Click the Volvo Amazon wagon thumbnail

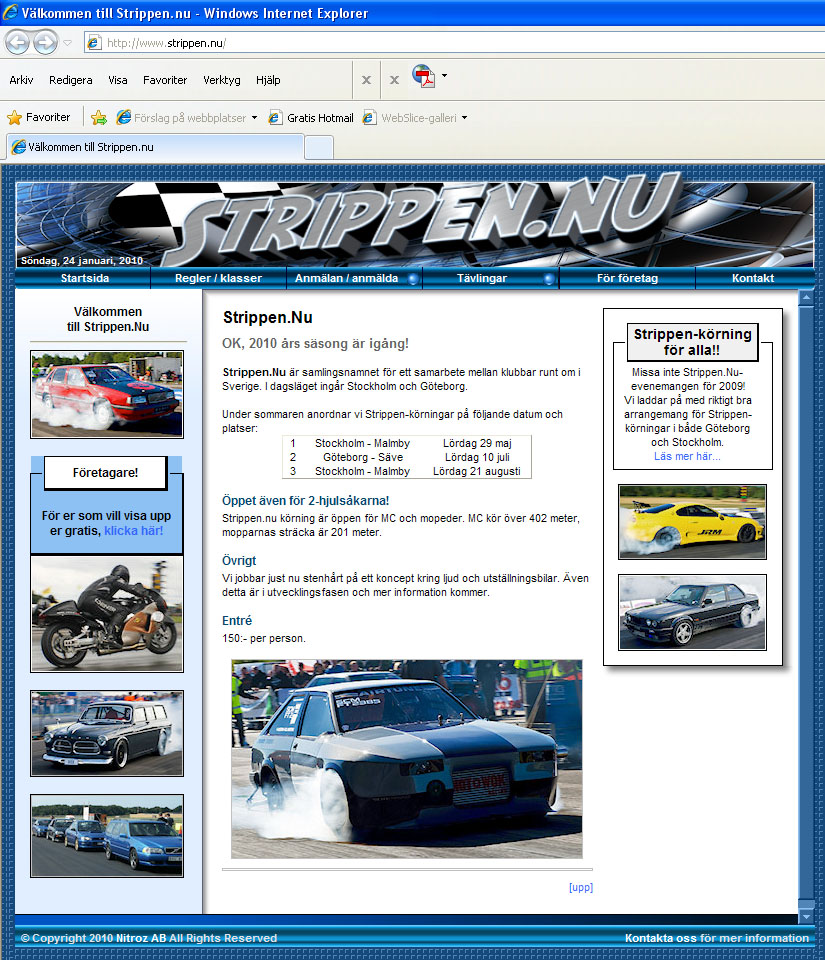pyautogui.click(x=107, y=733)
